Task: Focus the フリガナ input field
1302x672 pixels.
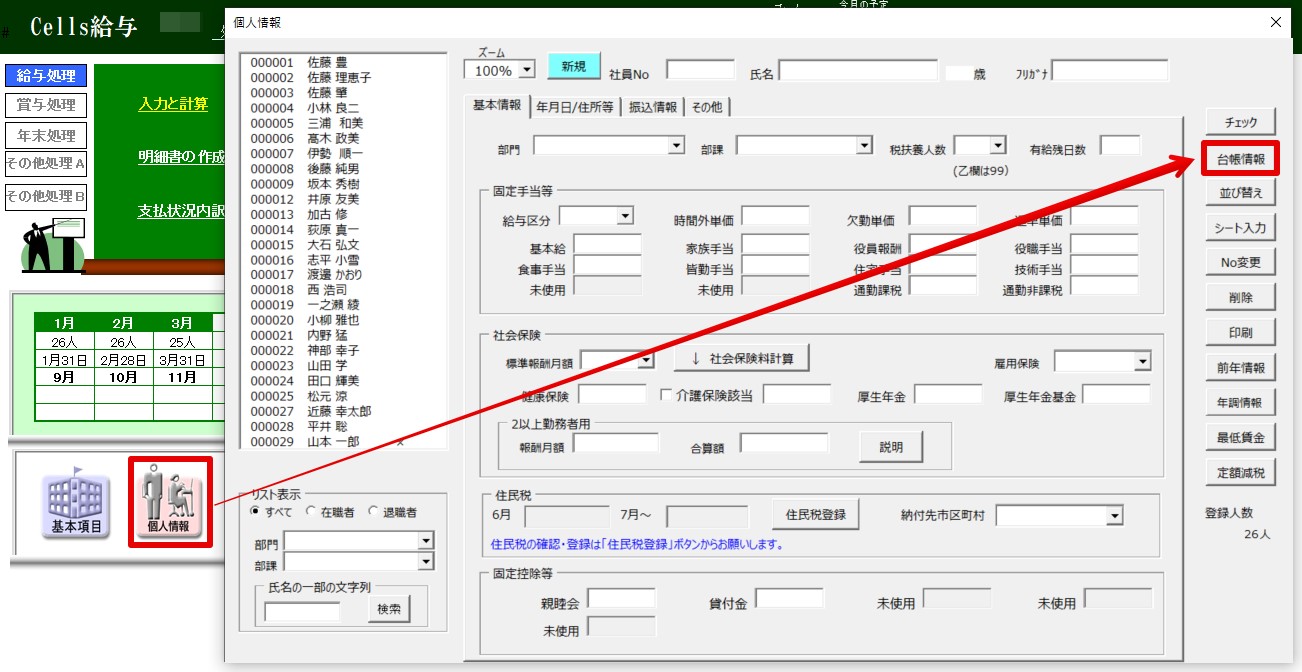Action: [x=1110, y=70]
